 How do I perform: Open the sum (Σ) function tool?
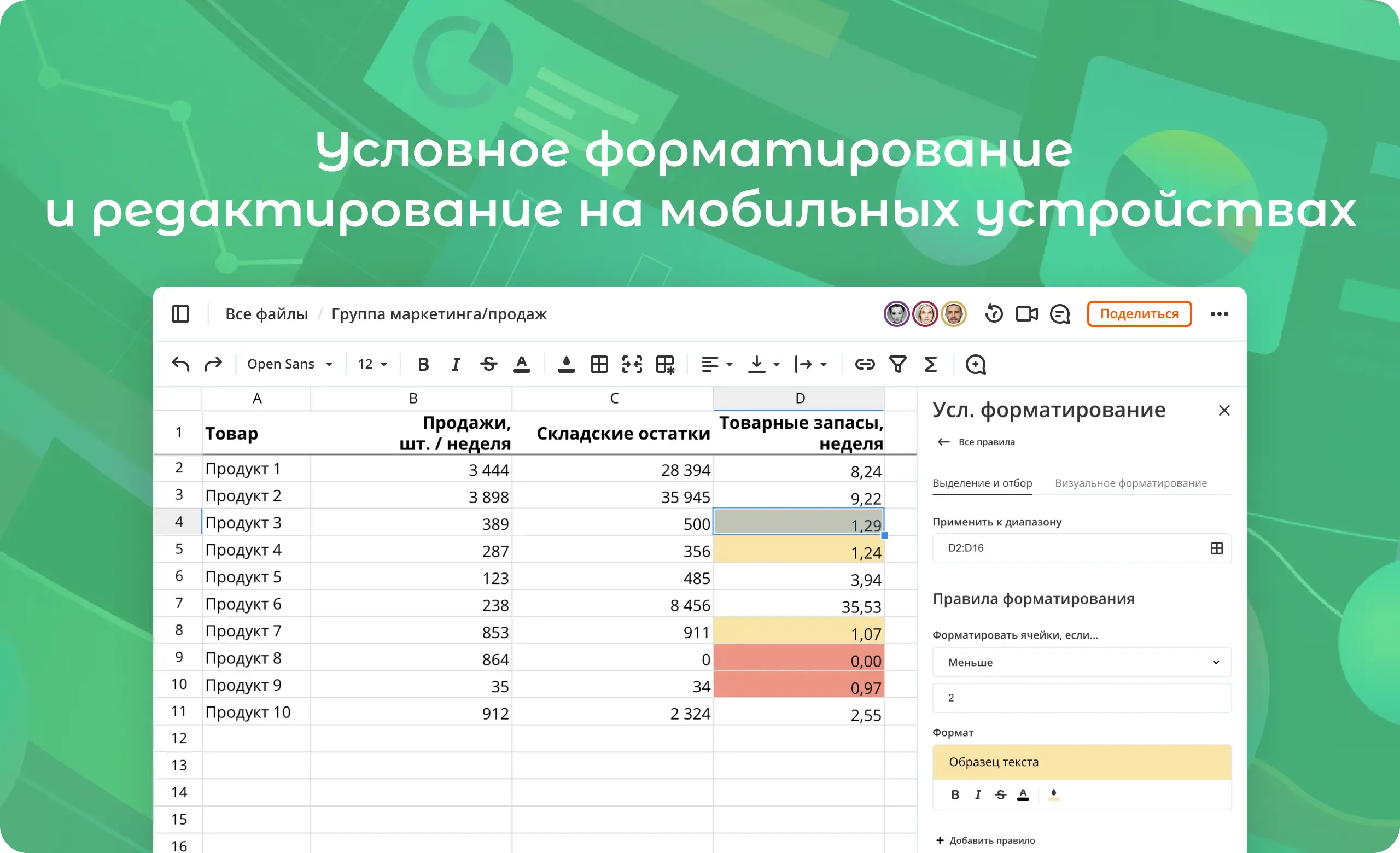[x=930, y=364]
